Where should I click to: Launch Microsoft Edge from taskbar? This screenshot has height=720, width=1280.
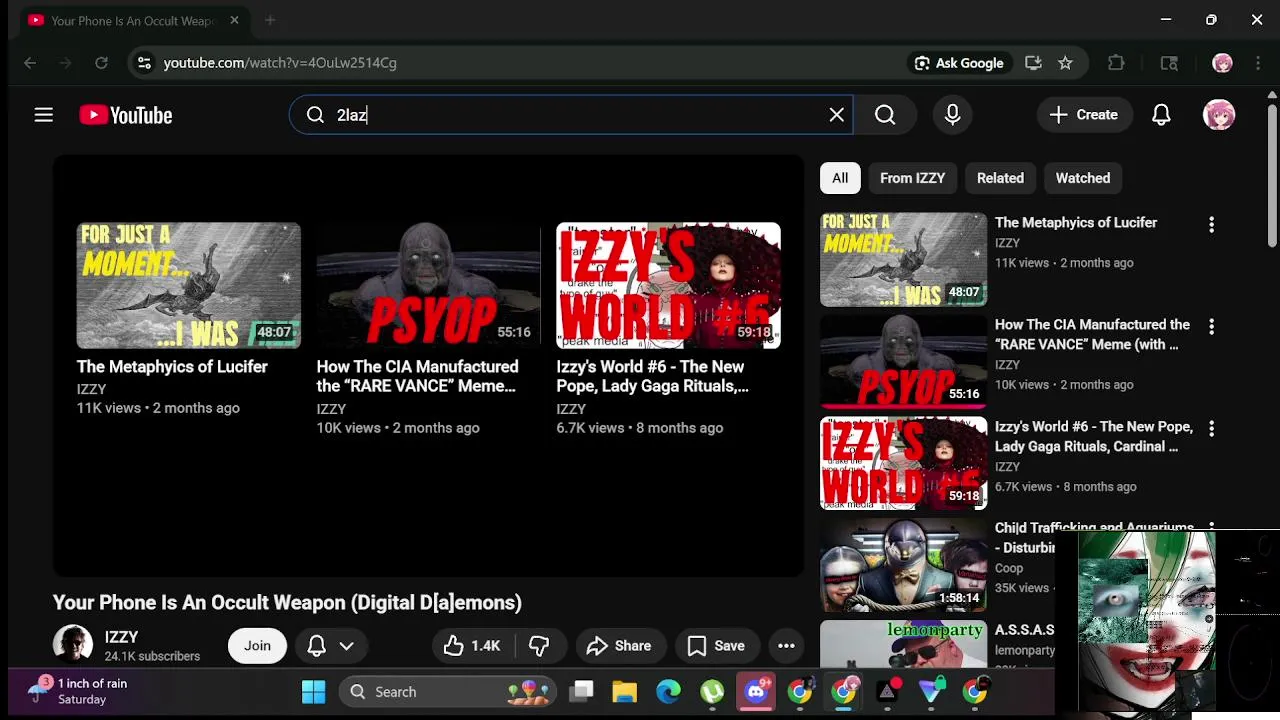point(668,692)
